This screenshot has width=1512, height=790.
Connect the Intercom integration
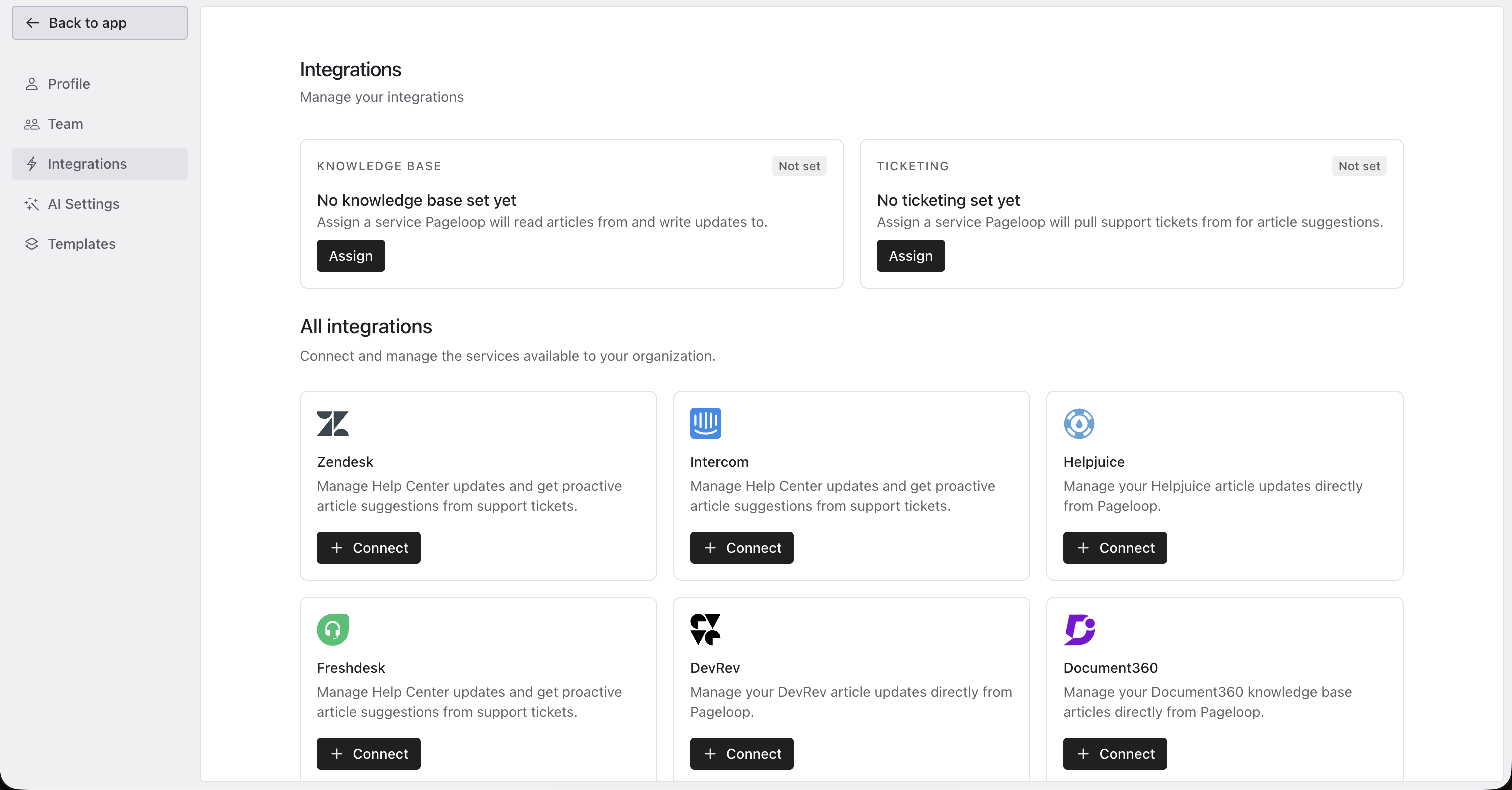[x=742, y=547]
